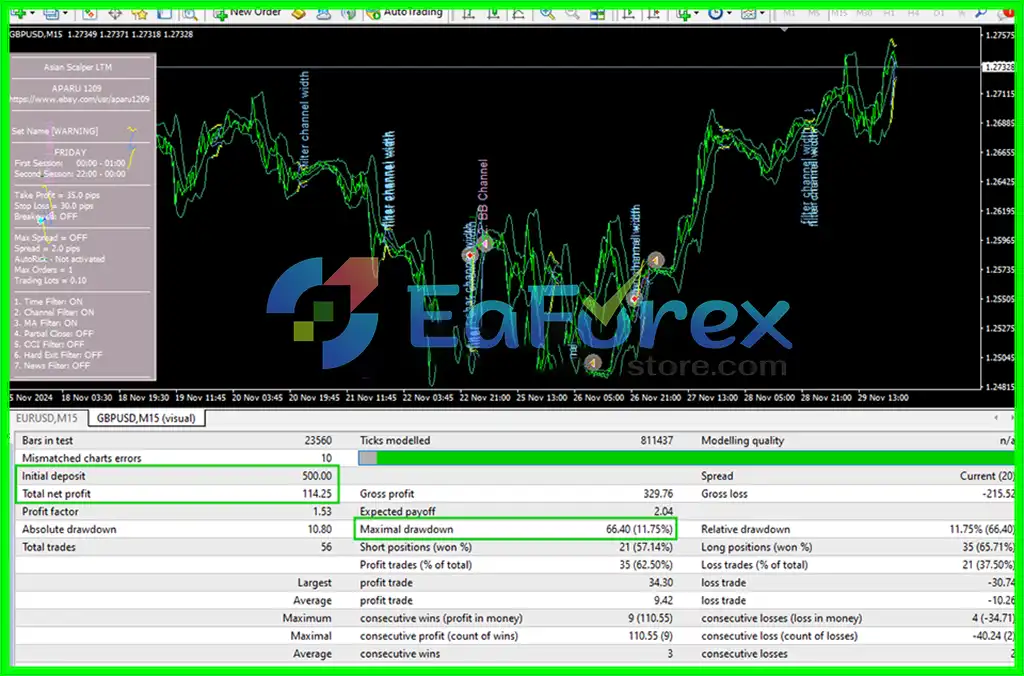Click the "Mismatched charts errors" row label
The height and width of the screenshot is (676, 1024).
82,459
